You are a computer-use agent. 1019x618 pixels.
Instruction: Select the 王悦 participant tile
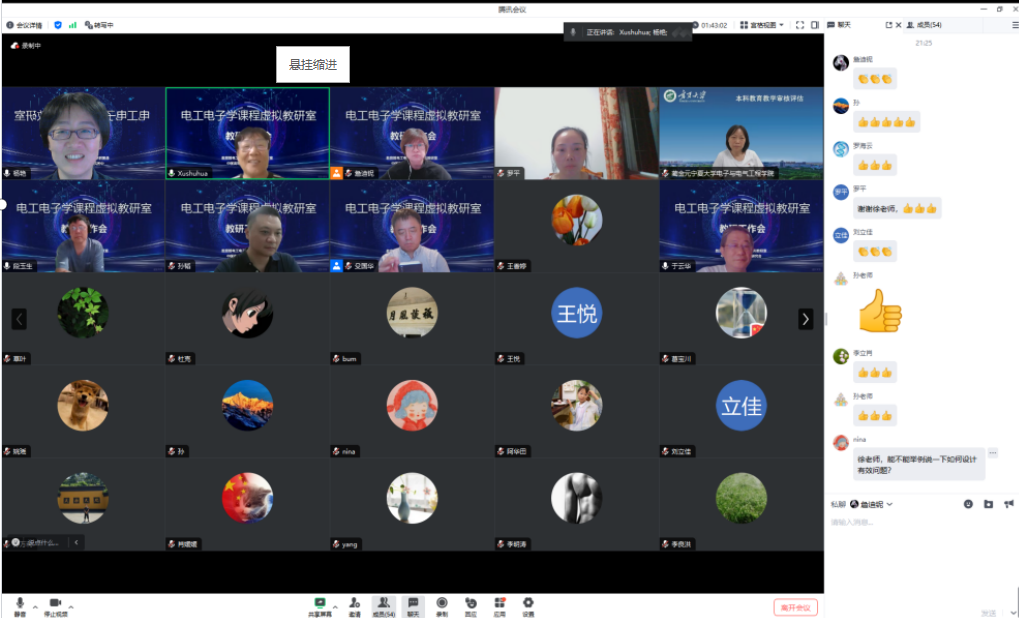pos(576,319)
